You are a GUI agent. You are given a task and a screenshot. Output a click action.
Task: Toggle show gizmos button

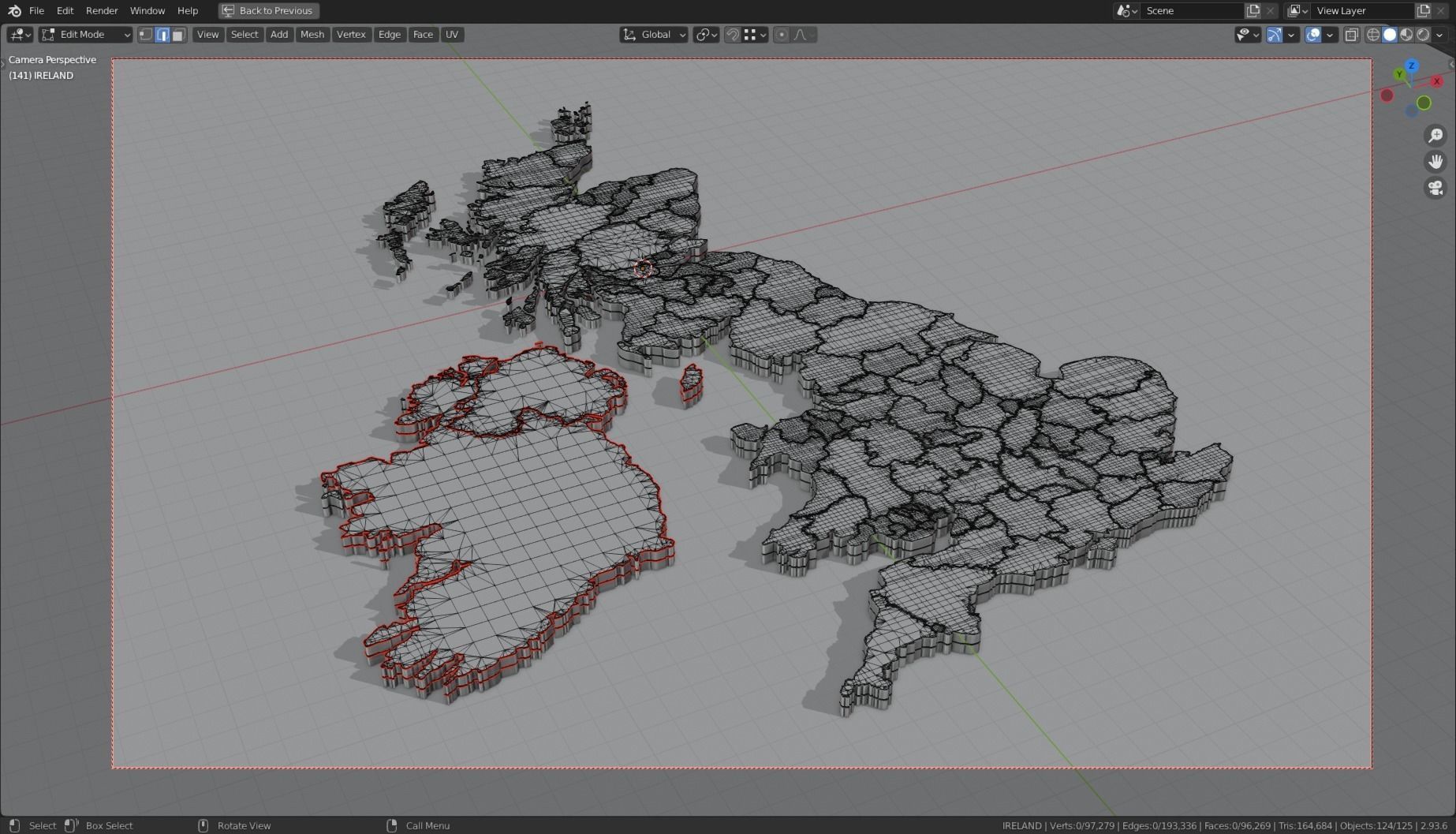(1274, 34)
